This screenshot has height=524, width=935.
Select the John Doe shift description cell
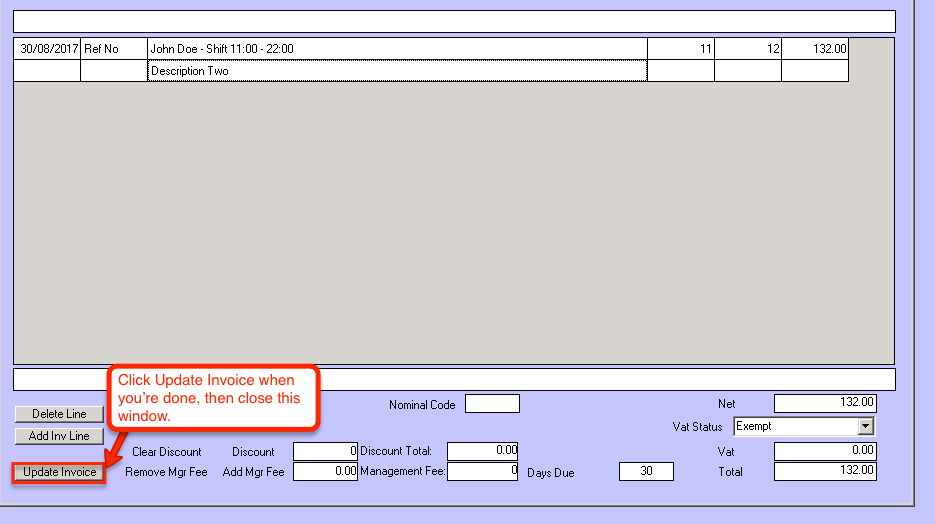point(397,48)
